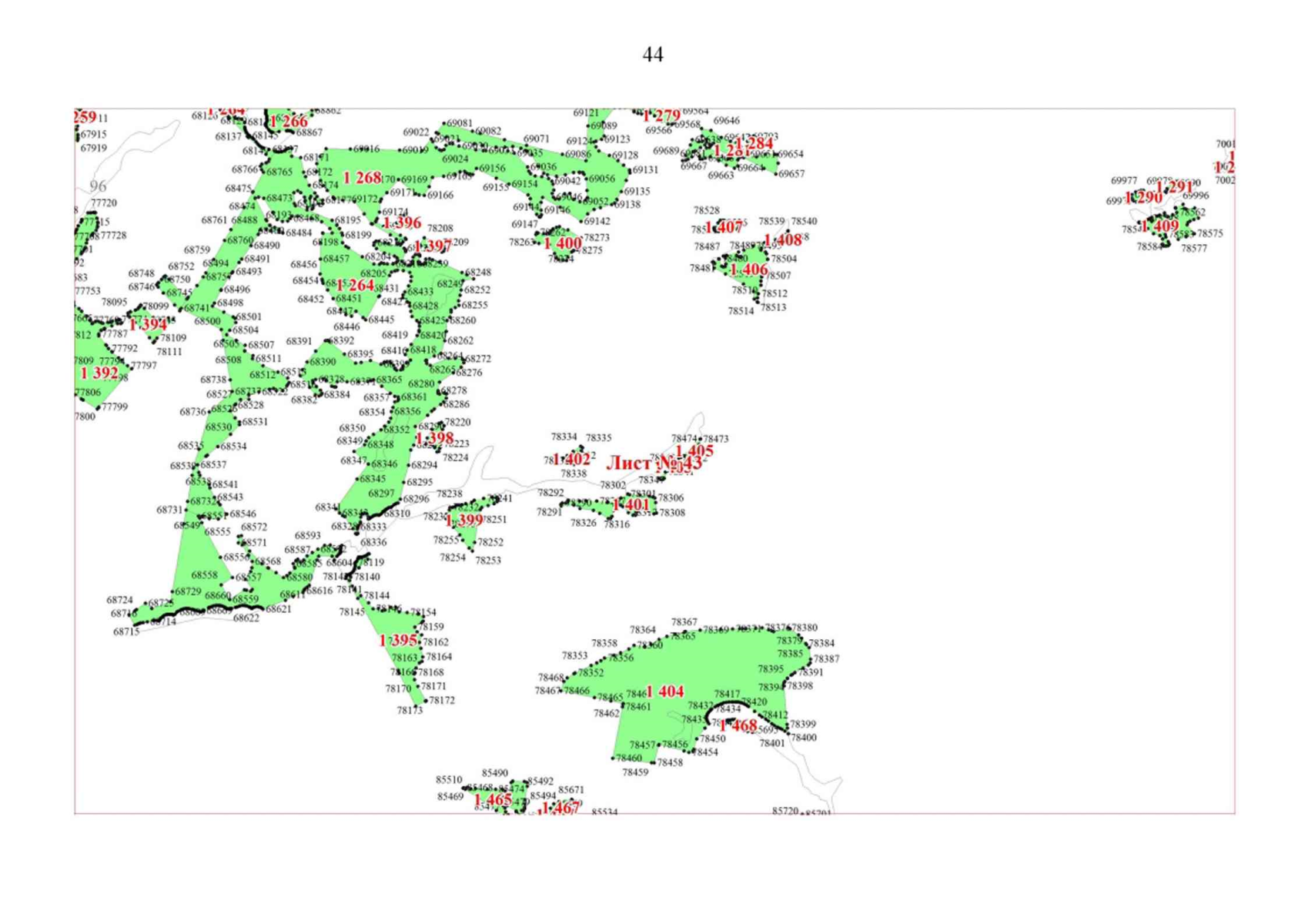This screenshot has width=1308, height=924.
Task: Select the parcel label 1 468
Action: click(x=738, y=725)
